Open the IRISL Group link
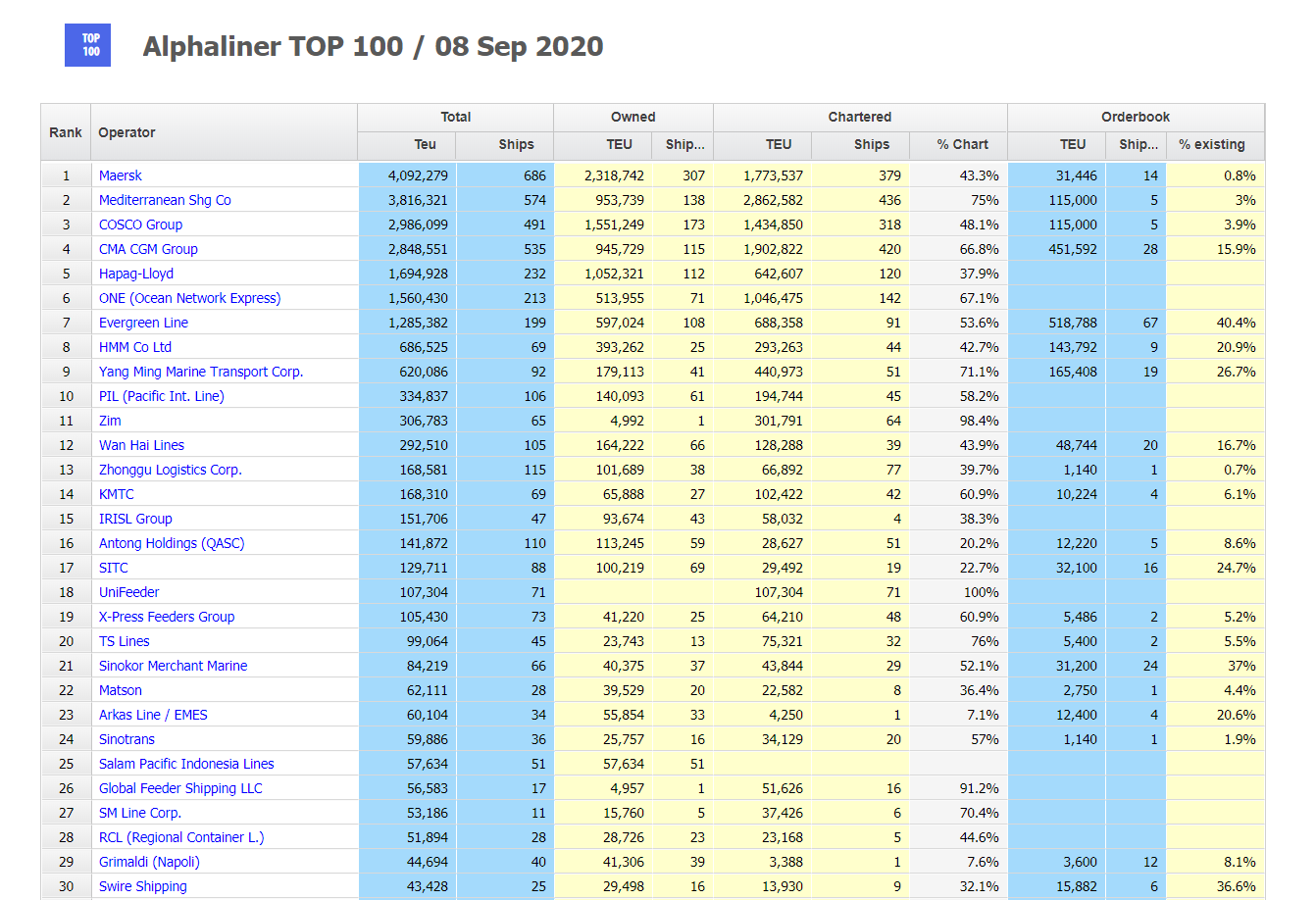1316x900 pixels. [x=135, y=519]
